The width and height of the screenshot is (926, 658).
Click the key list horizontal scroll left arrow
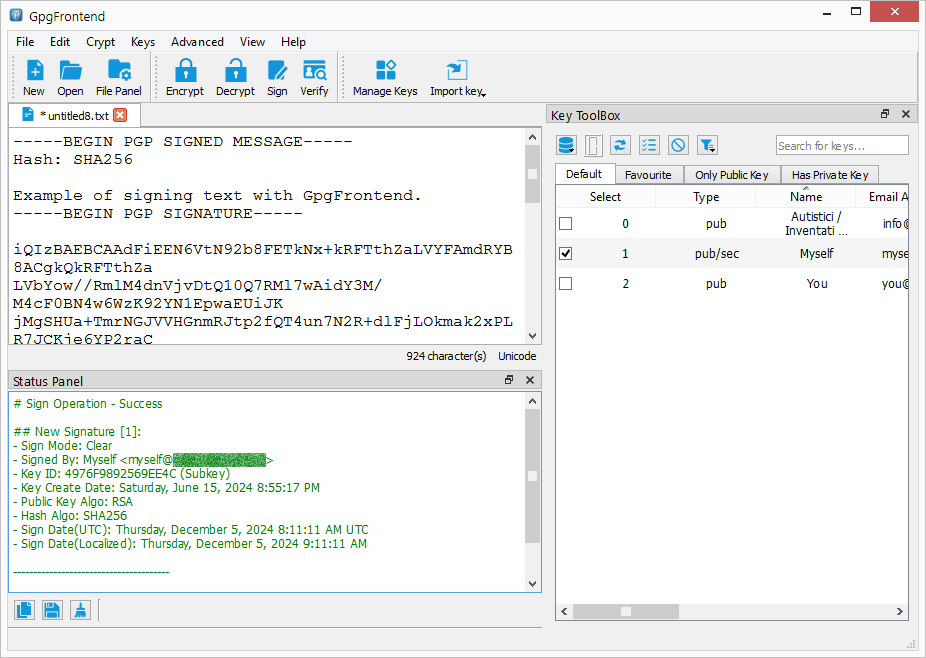564,611
